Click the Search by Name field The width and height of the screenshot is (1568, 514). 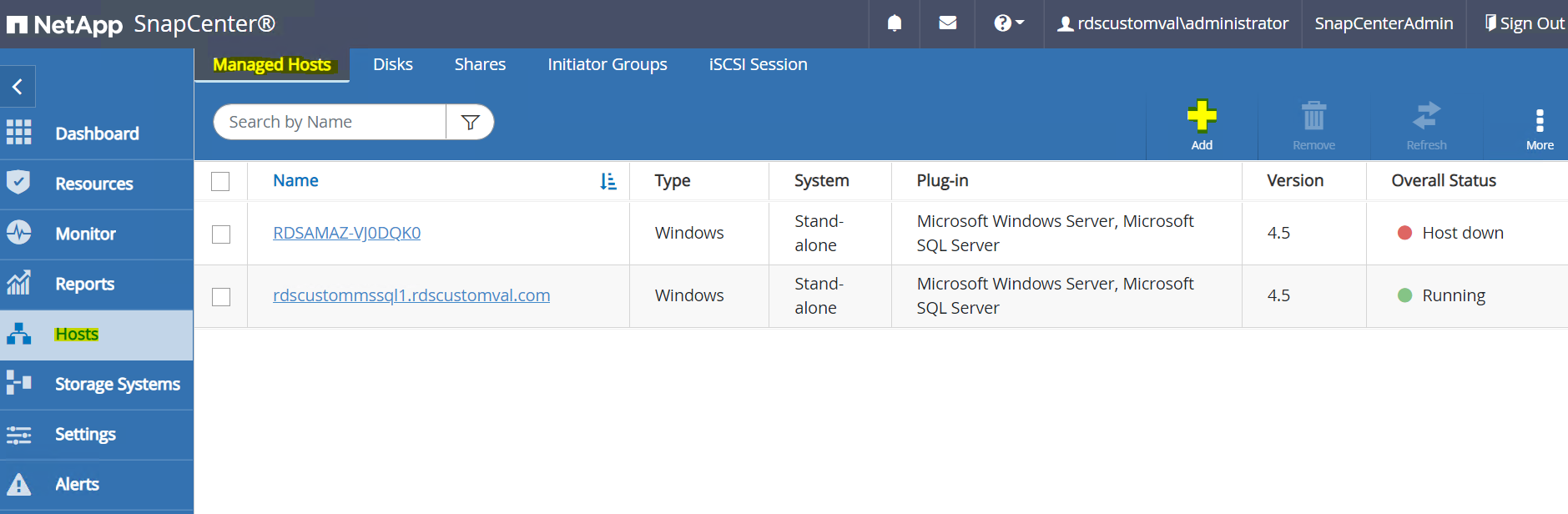(x=330, y=122)
